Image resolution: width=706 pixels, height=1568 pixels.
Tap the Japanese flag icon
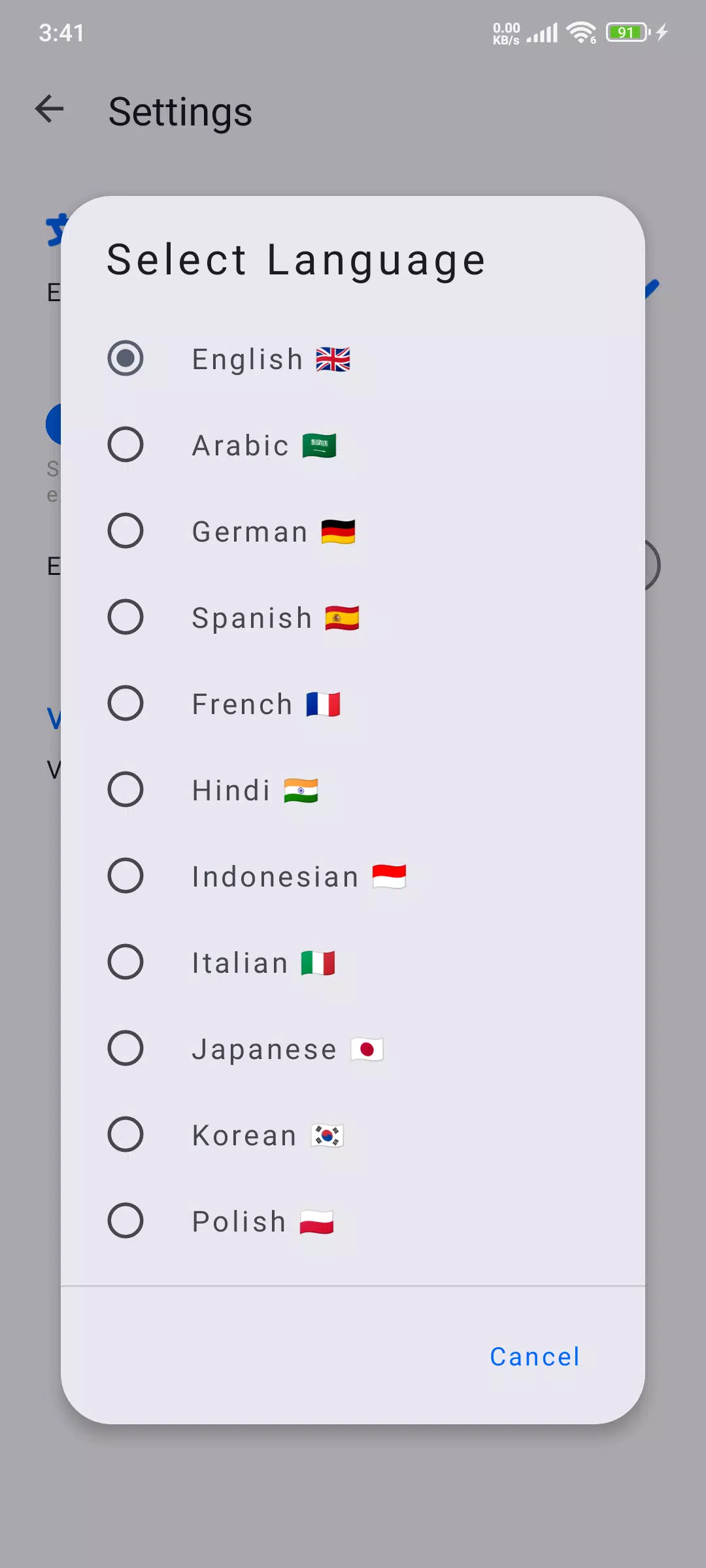pos(367,1049)
